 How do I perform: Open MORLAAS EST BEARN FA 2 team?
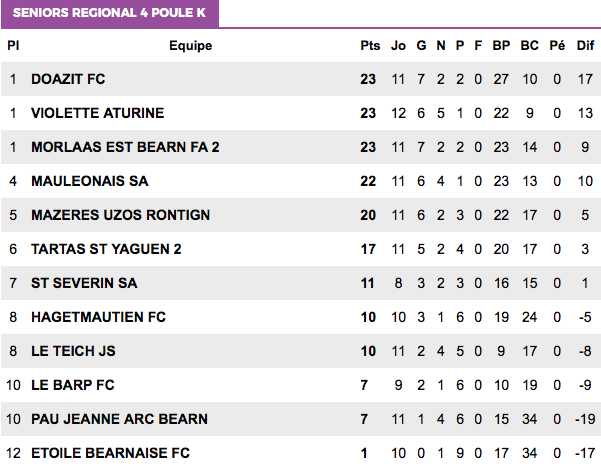click(125, 147)
